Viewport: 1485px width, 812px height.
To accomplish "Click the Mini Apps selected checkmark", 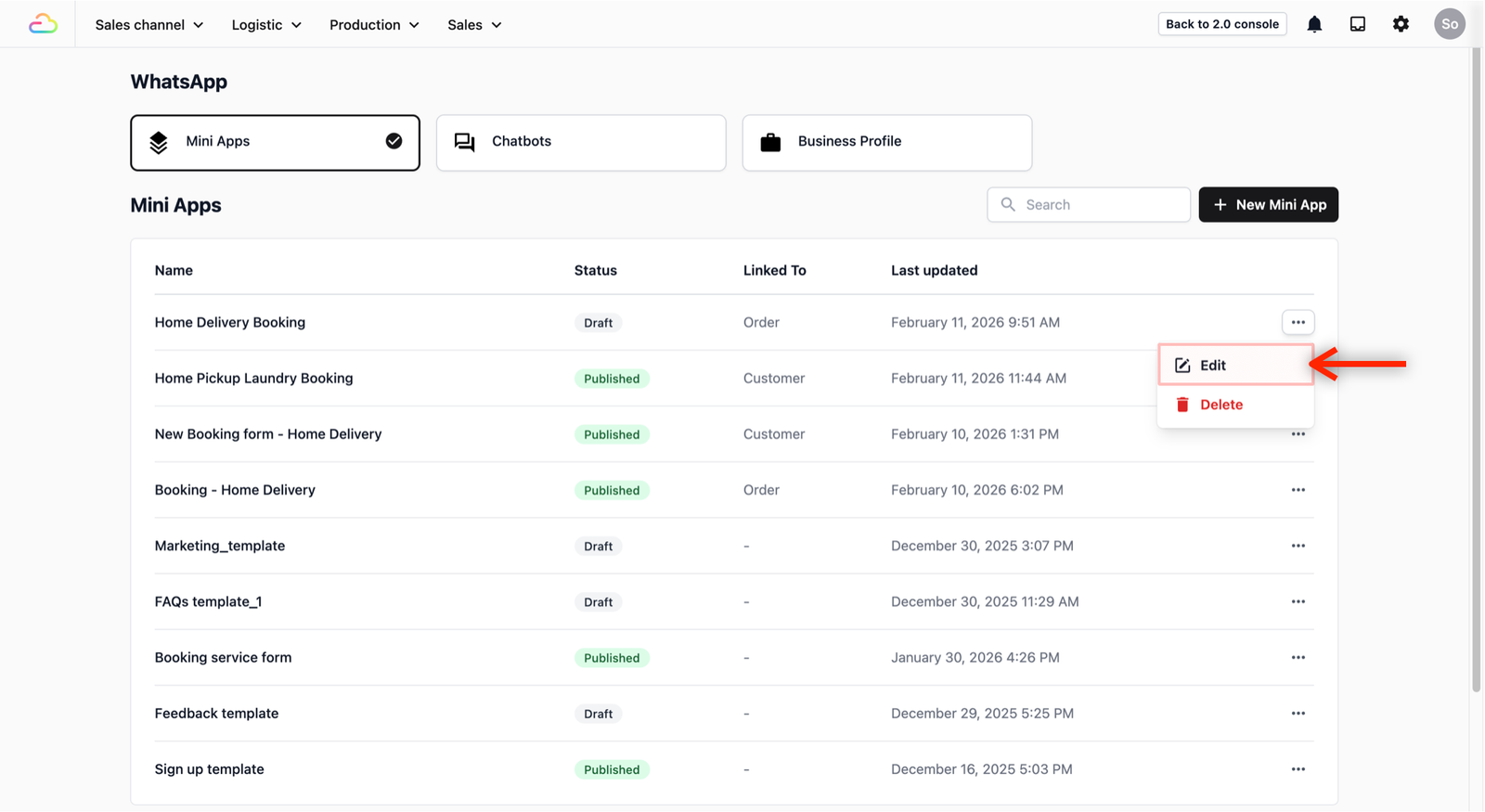I will pyautogui.click(x=394, y=141).
